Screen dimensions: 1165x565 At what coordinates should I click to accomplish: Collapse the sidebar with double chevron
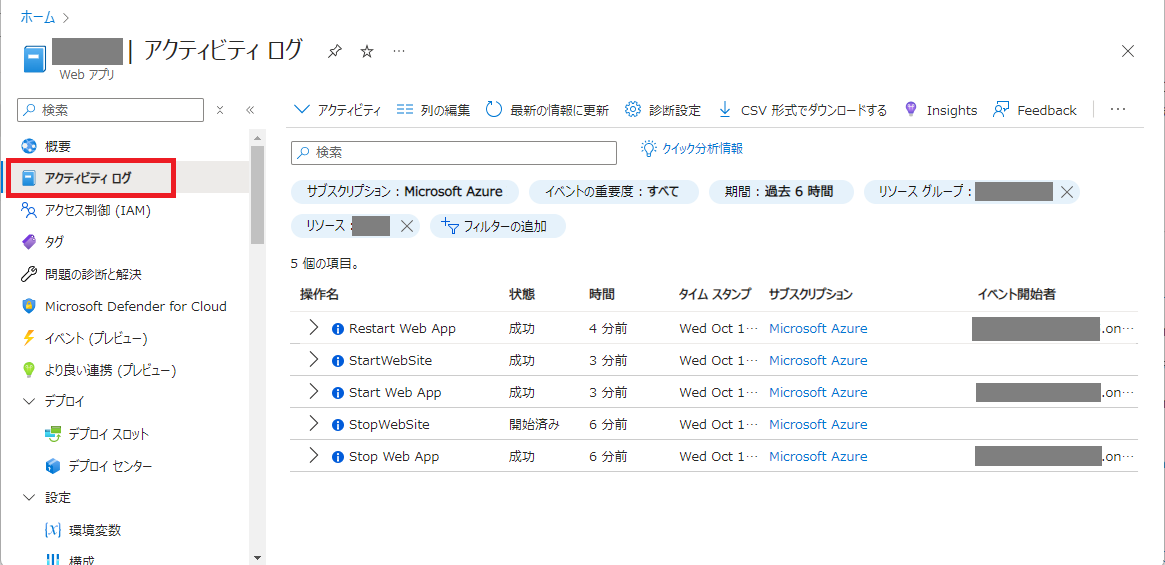coord(250,110)
